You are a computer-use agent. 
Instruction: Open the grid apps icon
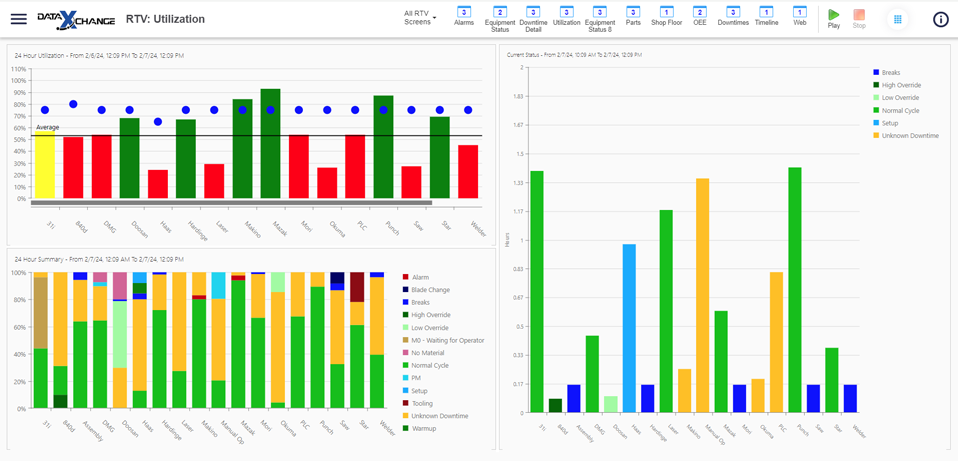click(898, 19)
